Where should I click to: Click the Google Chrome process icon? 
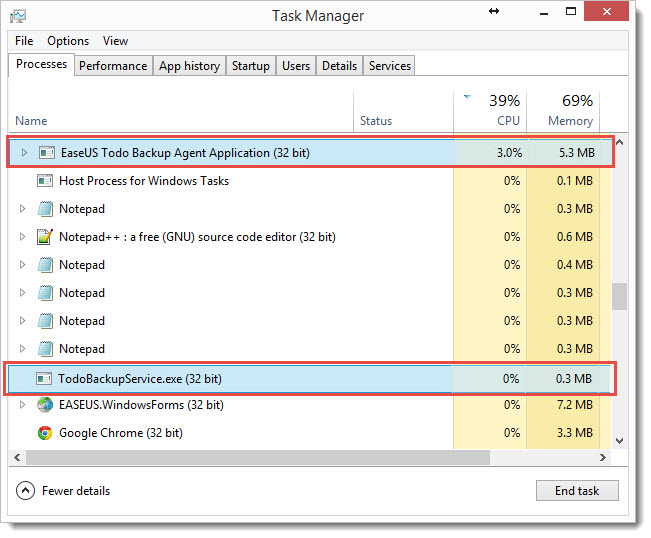point(45,433)
